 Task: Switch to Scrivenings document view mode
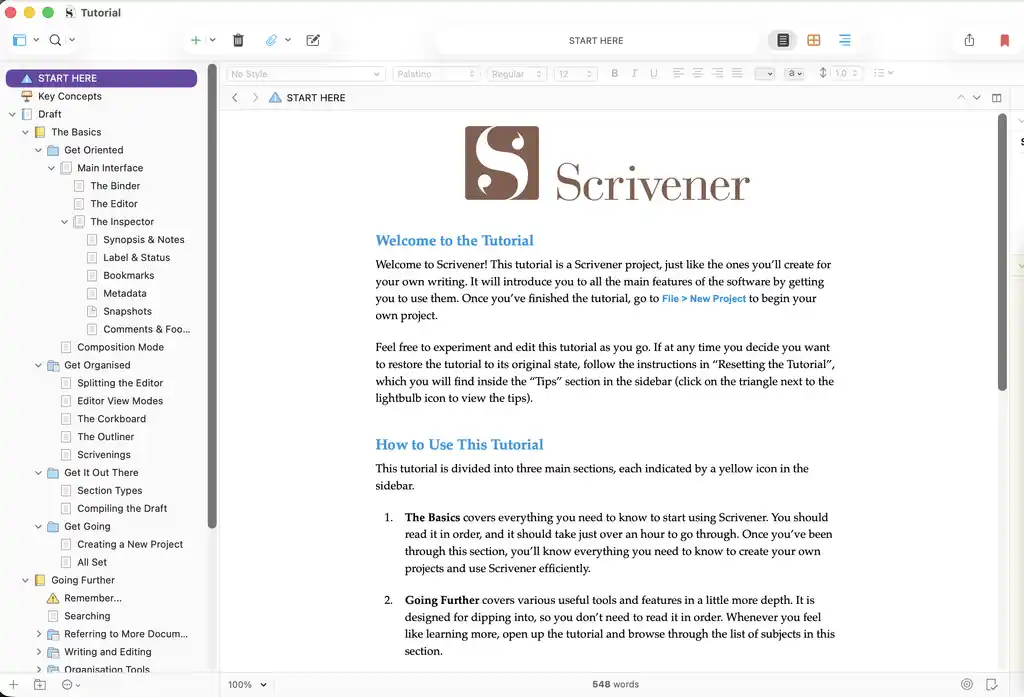coord(783,40)
